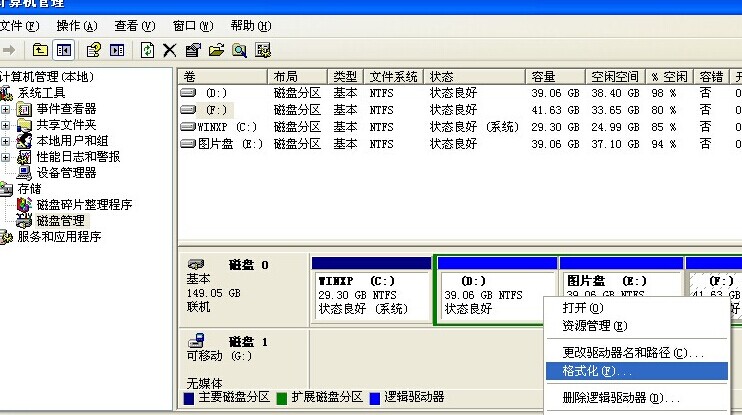Click the 磁盘管理 tree icon
The image size is (742, 415).
[x=24, y=221]
